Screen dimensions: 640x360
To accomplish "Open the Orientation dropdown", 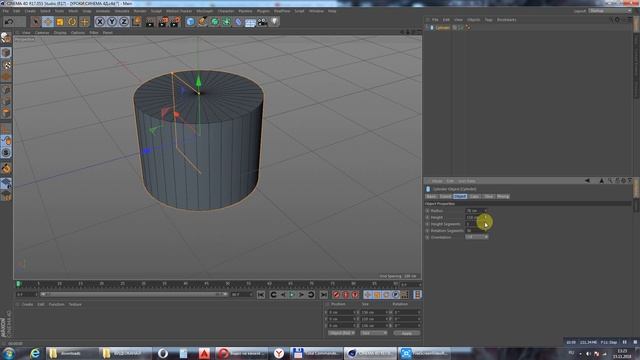I will pos(476,237).
